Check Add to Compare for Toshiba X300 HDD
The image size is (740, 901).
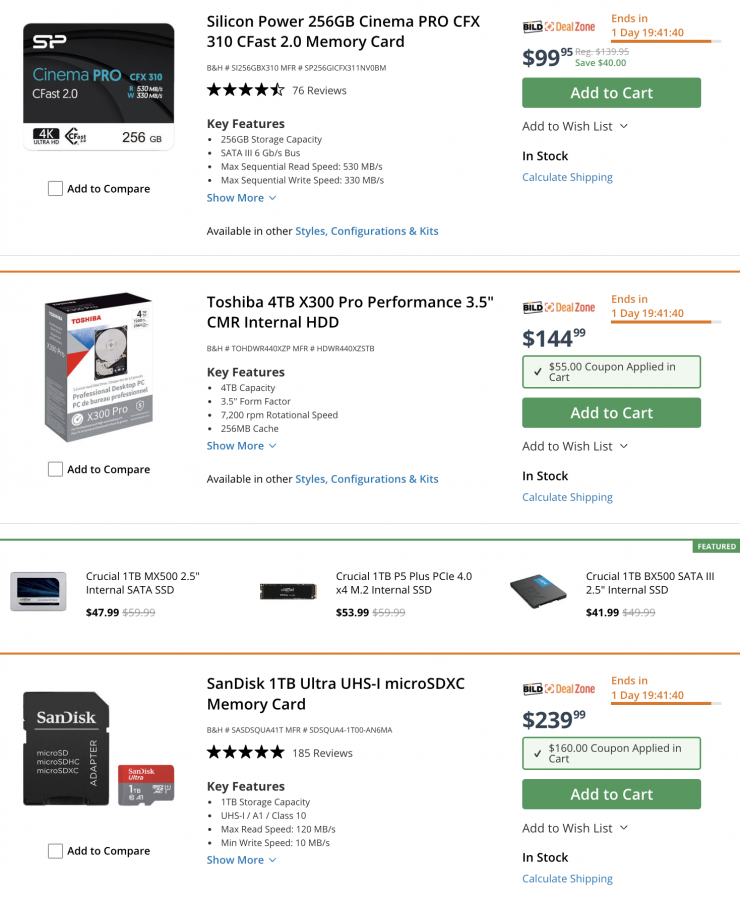[56, 469]
